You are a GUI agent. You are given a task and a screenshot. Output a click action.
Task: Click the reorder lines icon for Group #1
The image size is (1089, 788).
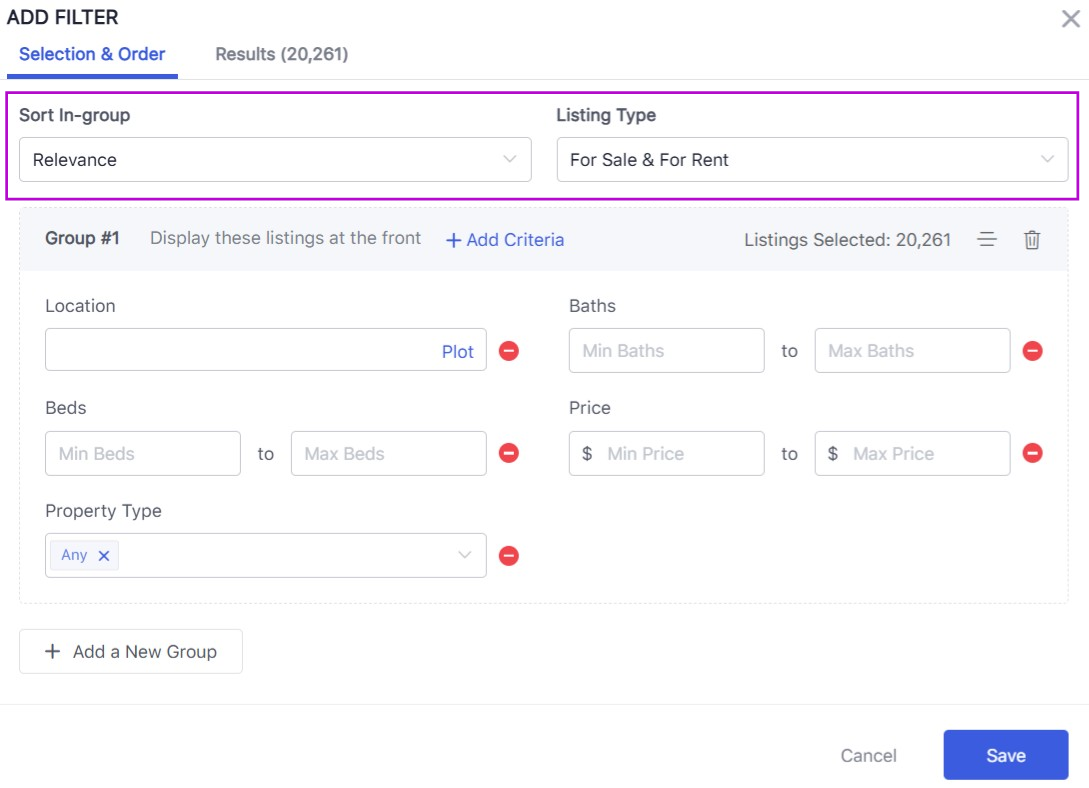point(987,240)
